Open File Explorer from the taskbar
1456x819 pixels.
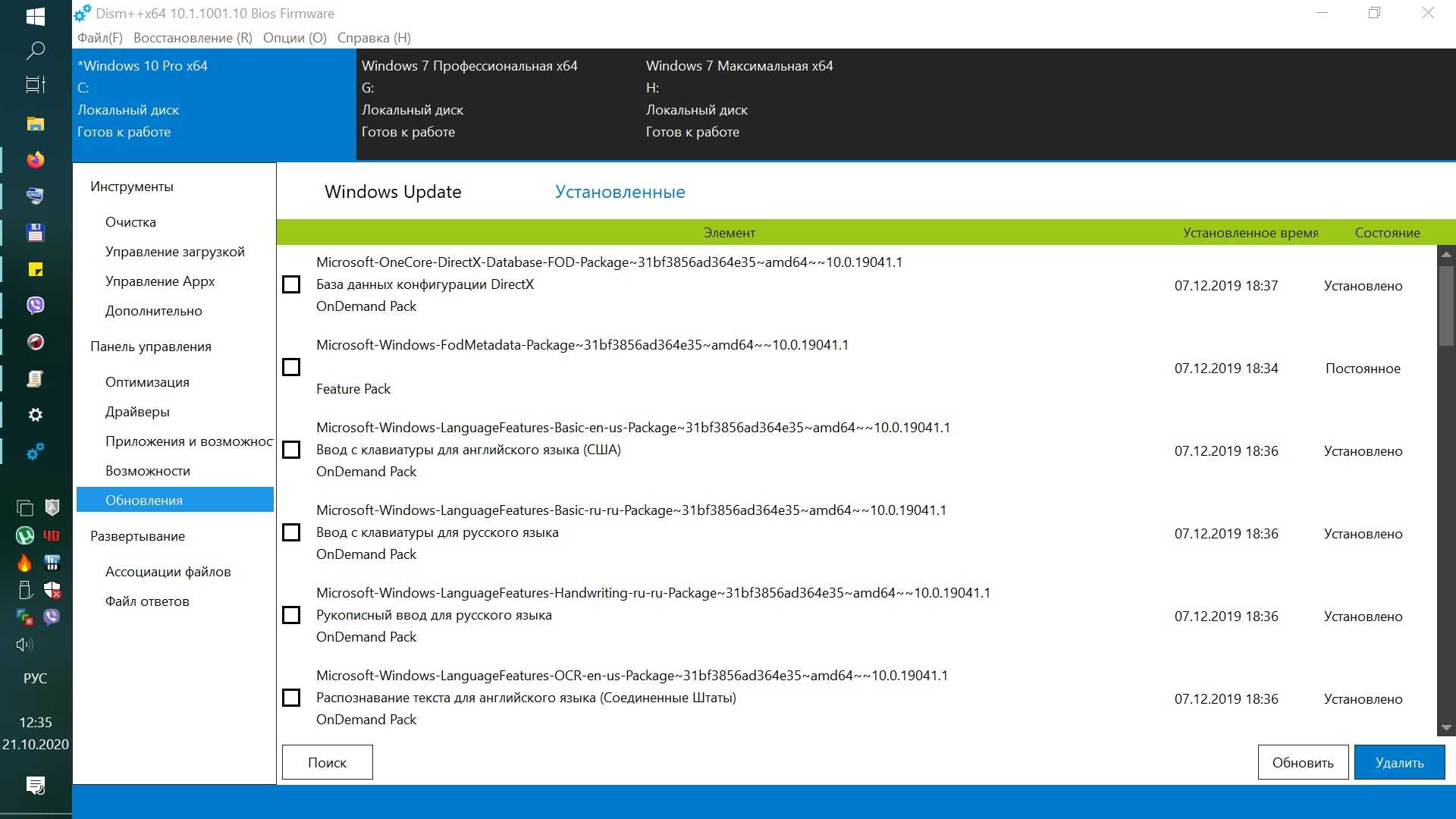click(35, 124)
